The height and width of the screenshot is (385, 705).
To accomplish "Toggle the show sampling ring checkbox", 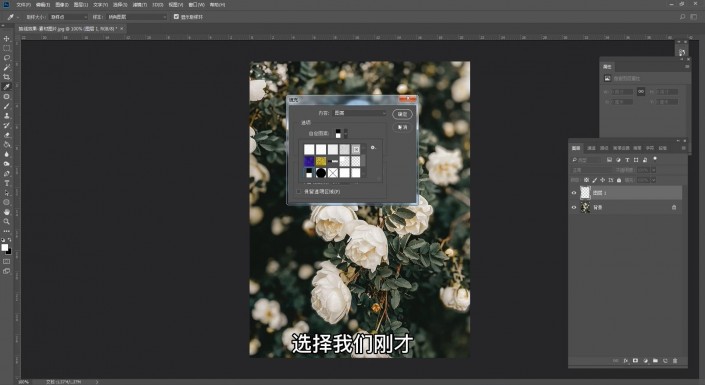I will pos(176,17).
